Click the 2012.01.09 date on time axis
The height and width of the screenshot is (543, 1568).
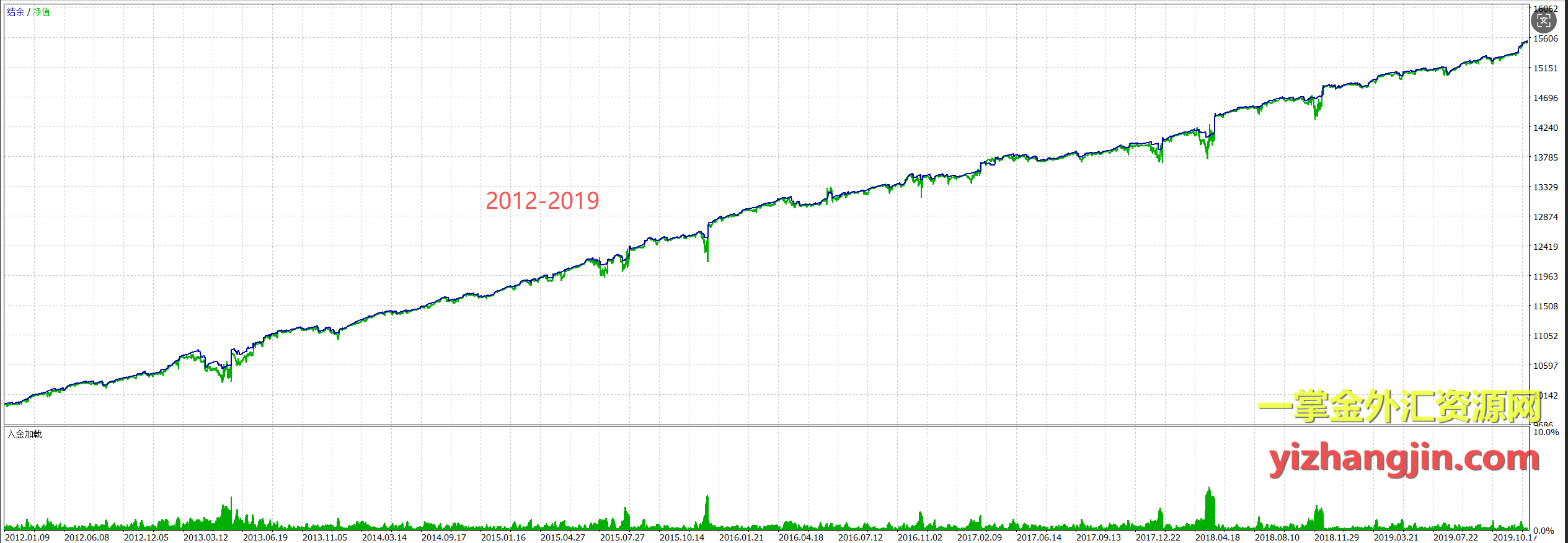click(27, 537)
